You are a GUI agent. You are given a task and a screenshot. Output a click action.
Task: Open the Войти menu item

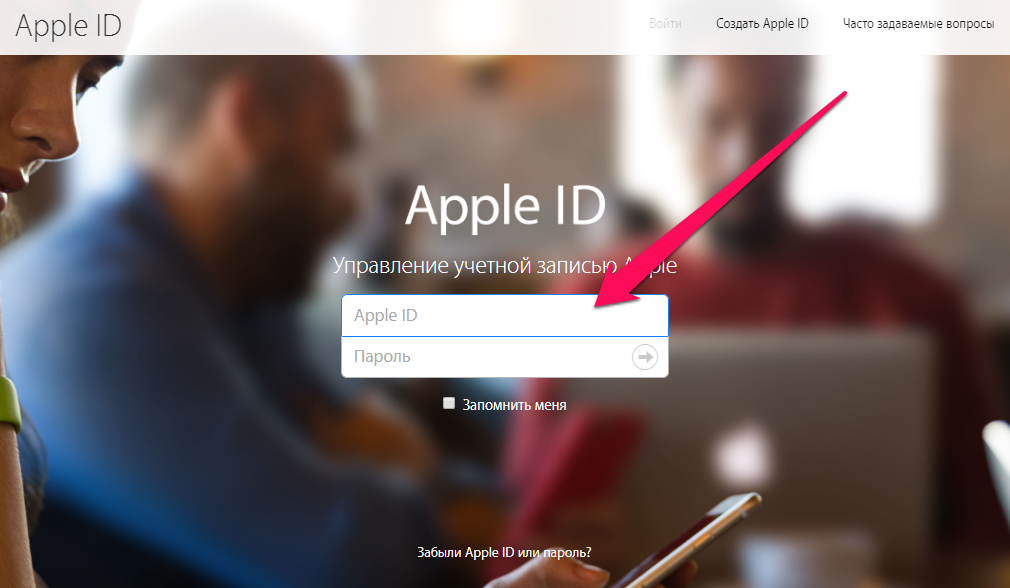tap(665, 24)
